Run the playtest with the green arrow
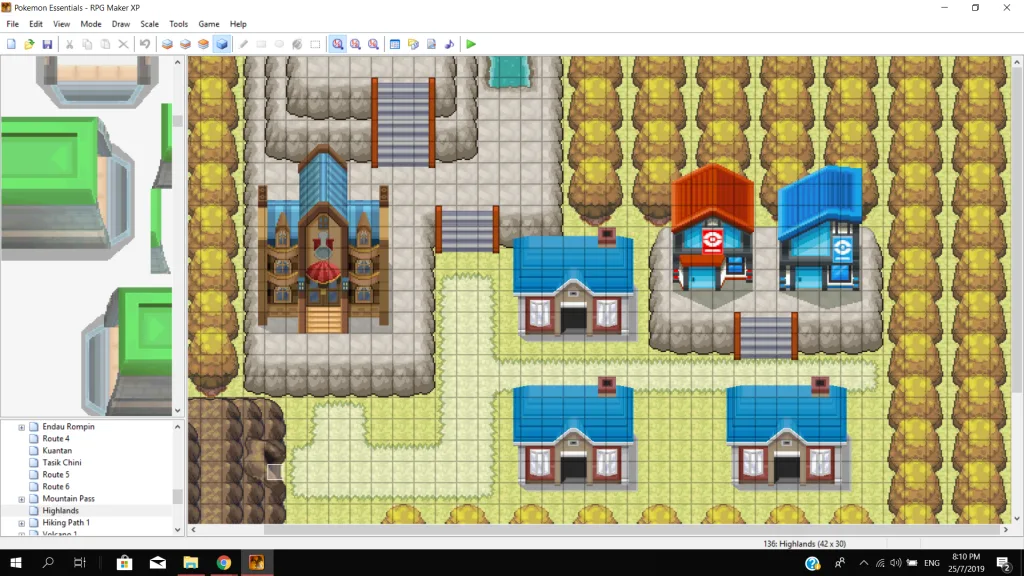 [x=471, y=44]
